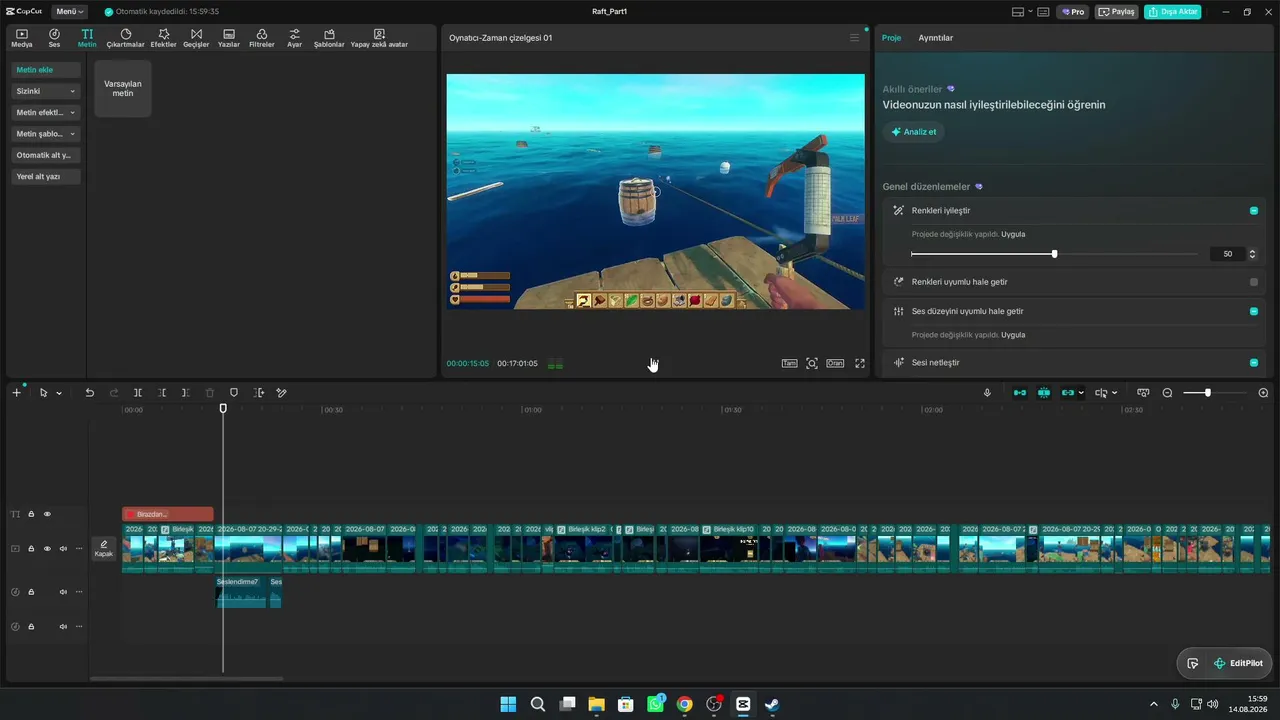Open the selection tool dropdown arrow
The height and width of the screenshot is (720, 1280).
[x=59, y=393]
